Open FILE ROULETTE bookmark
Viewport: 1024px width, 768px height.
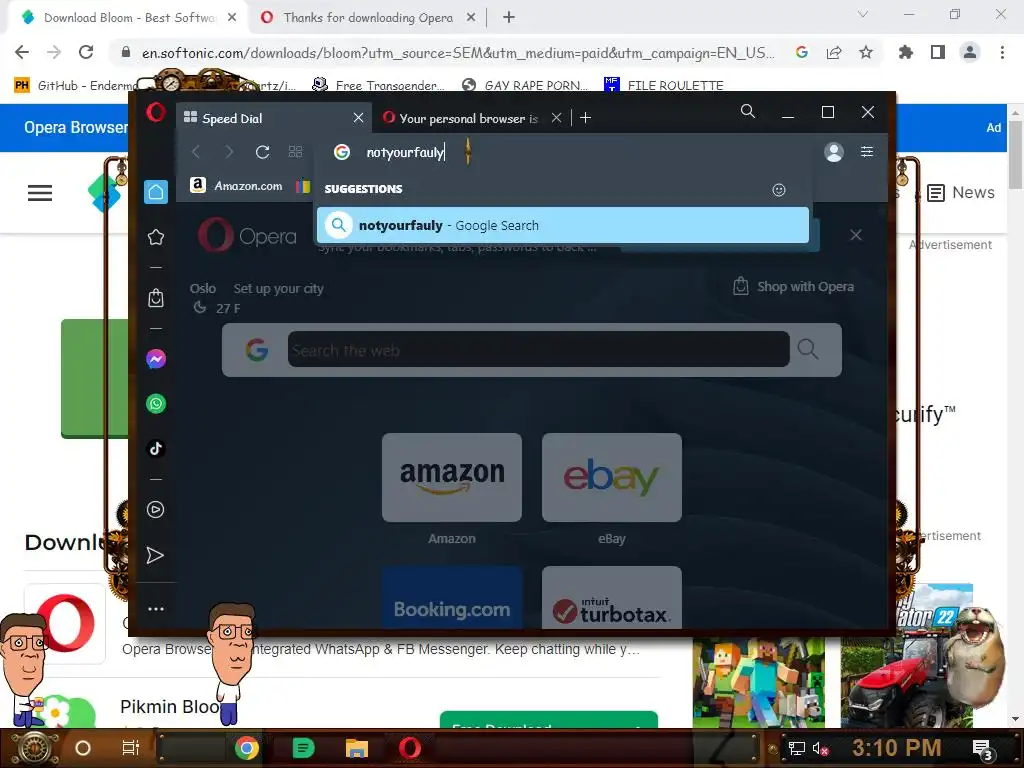[x=664, y=85]
